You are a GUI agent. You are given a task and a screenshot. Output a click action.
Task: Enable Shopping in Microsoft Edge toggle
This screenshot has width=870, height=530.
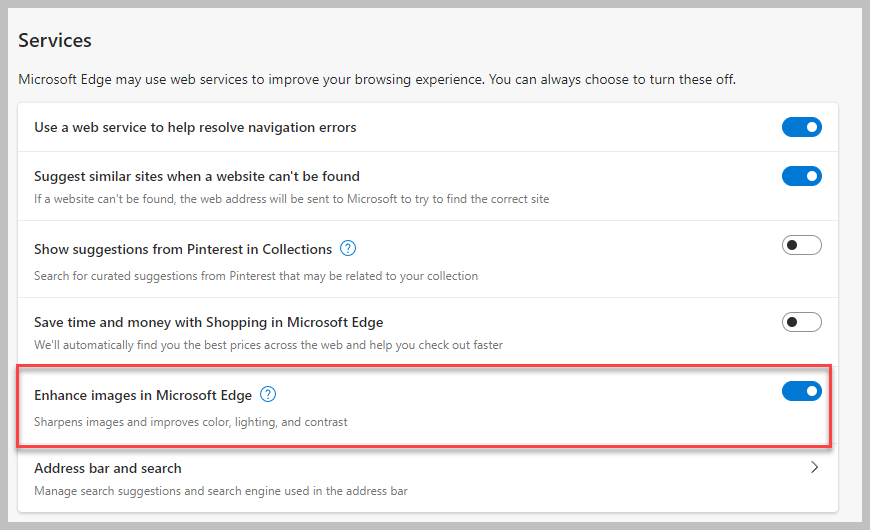click(801, 322)
